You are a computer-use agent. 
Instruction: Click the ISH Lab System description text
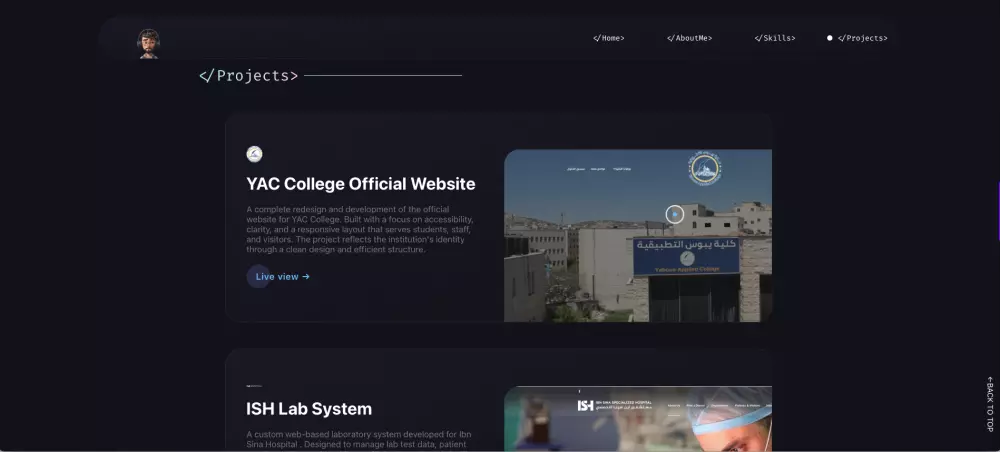(359, 439)
